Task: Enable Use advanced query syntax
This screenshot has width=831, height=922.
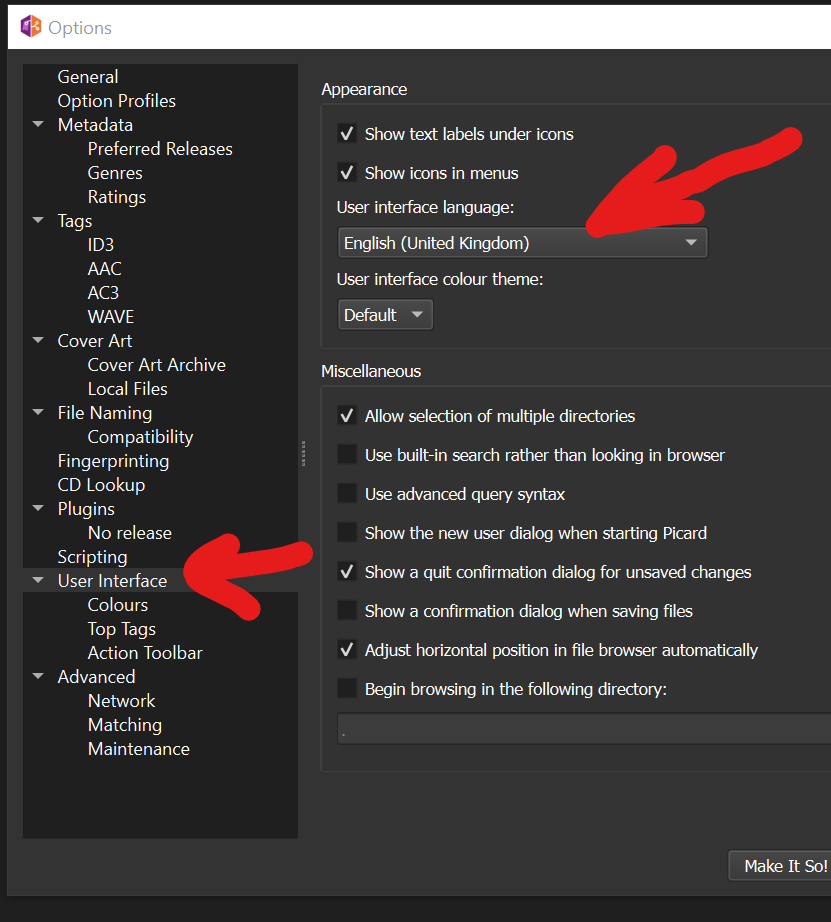Action: 347,494
